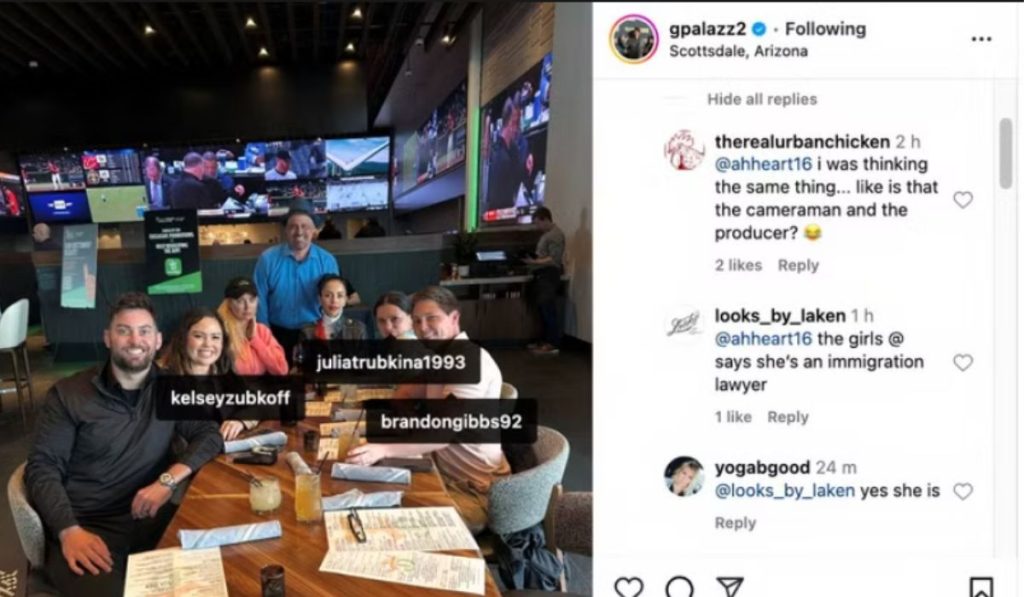Click the comments panel scrollbar thumb
This screenshot has height=597, width=1024.
click(x=1006, y=154)
